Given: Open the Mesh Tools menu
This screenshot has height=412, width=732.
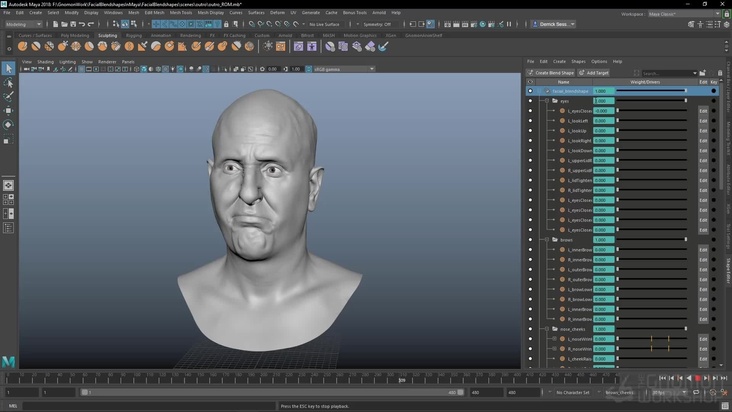Looking at the screenshot, I should click(181, 13).
